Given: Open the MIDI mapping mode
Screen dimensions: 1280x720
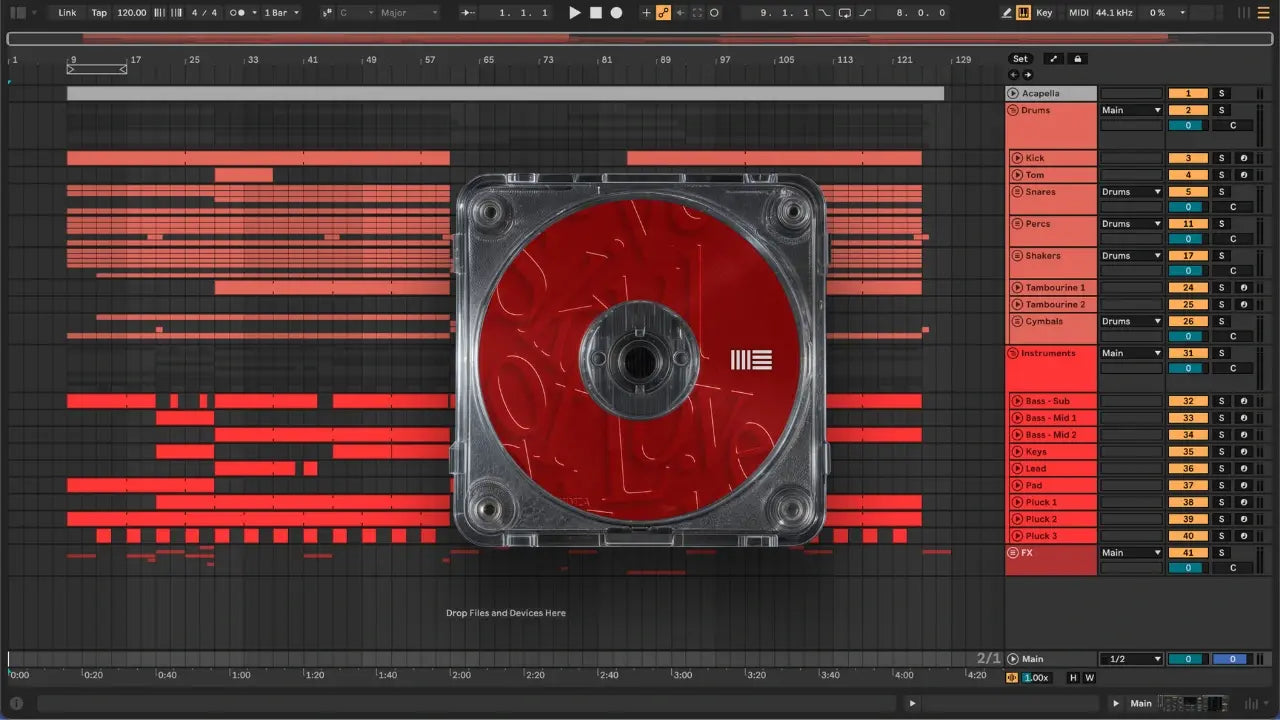Looking at the screenshot, I should (x=1078, y=13).
